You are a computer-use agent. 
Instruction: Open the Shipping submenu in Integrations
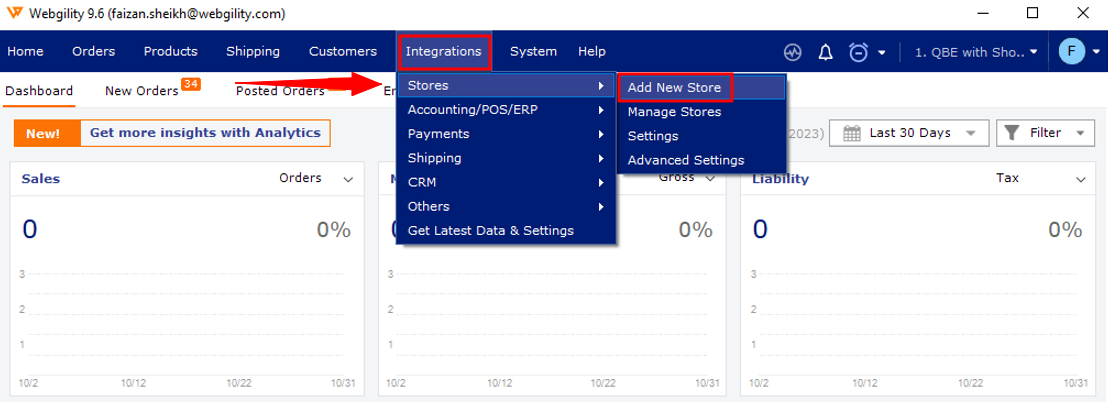(506, 158)
